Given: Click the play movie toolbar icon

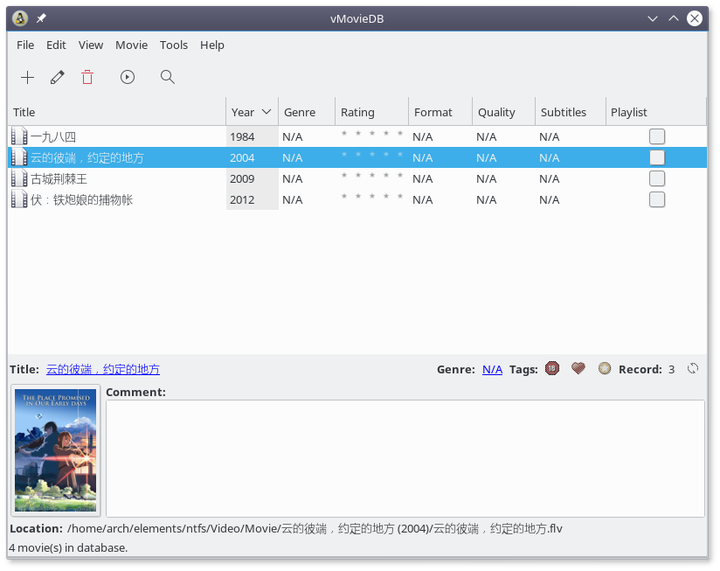Looking at the screenshot, I should click(x=127, y=77).
